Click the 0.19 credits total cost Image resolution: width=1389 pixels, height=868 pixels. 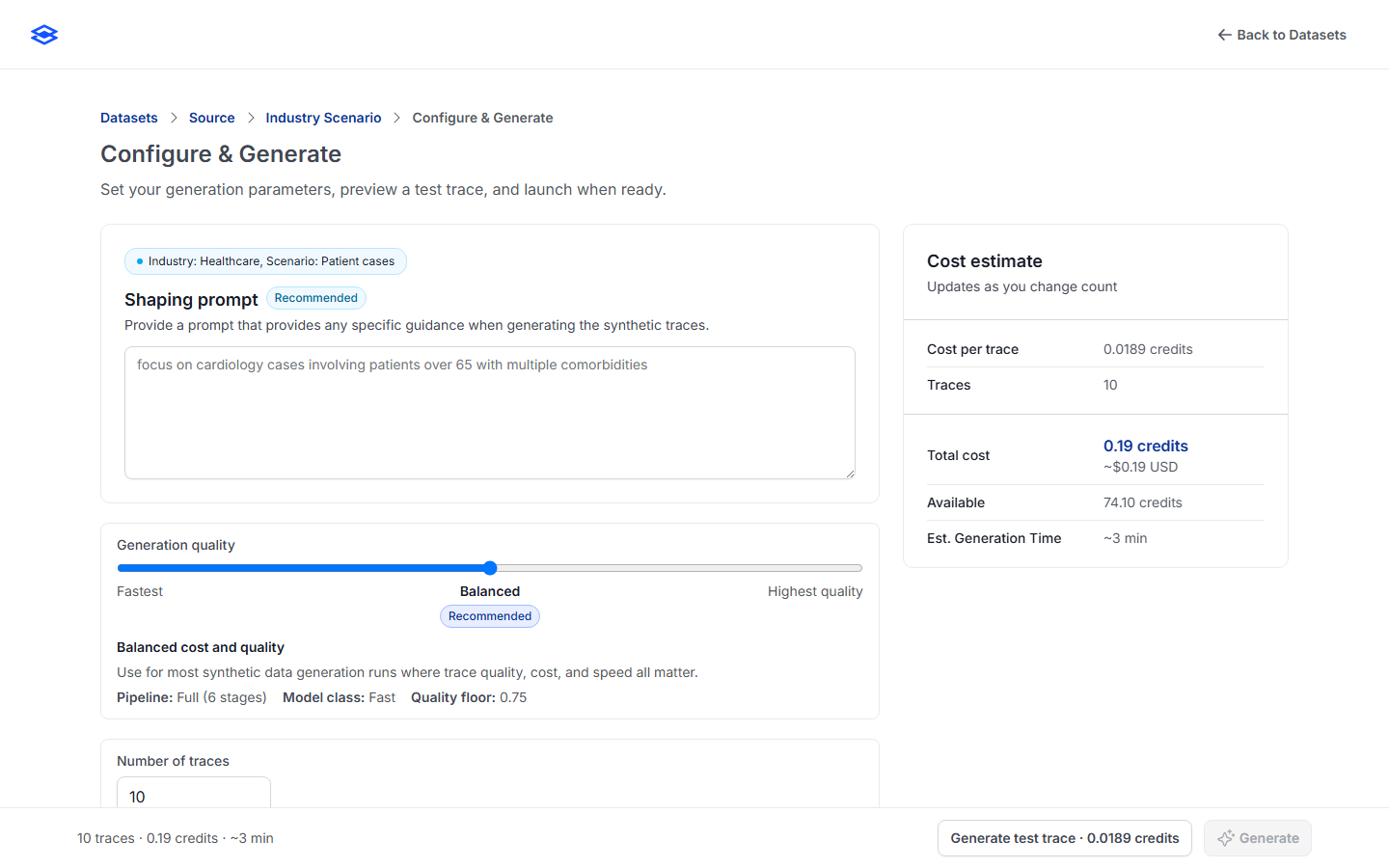(1146, 446)
